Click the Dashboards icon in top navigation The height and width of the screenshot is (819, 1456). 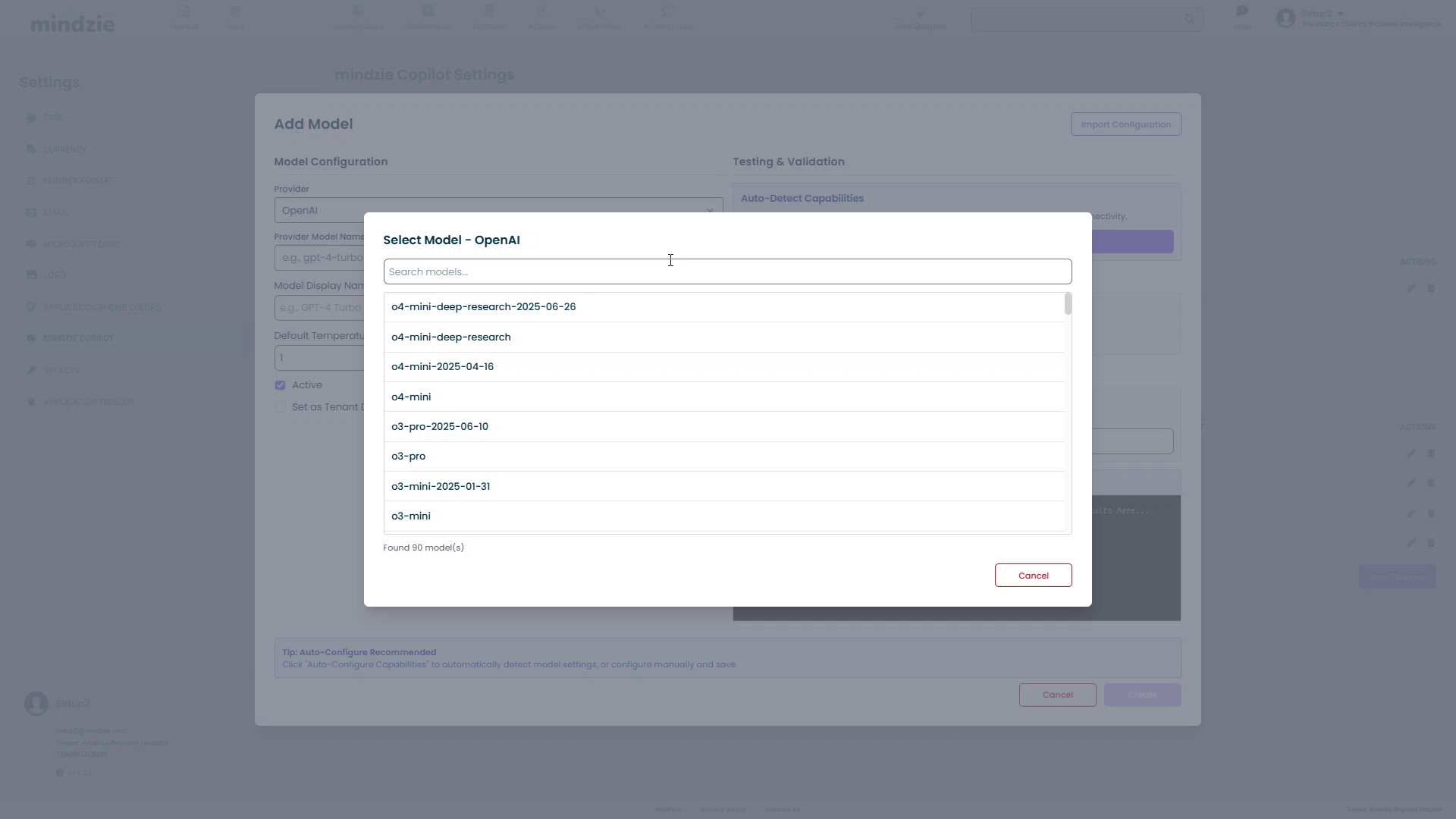point(428,11)
